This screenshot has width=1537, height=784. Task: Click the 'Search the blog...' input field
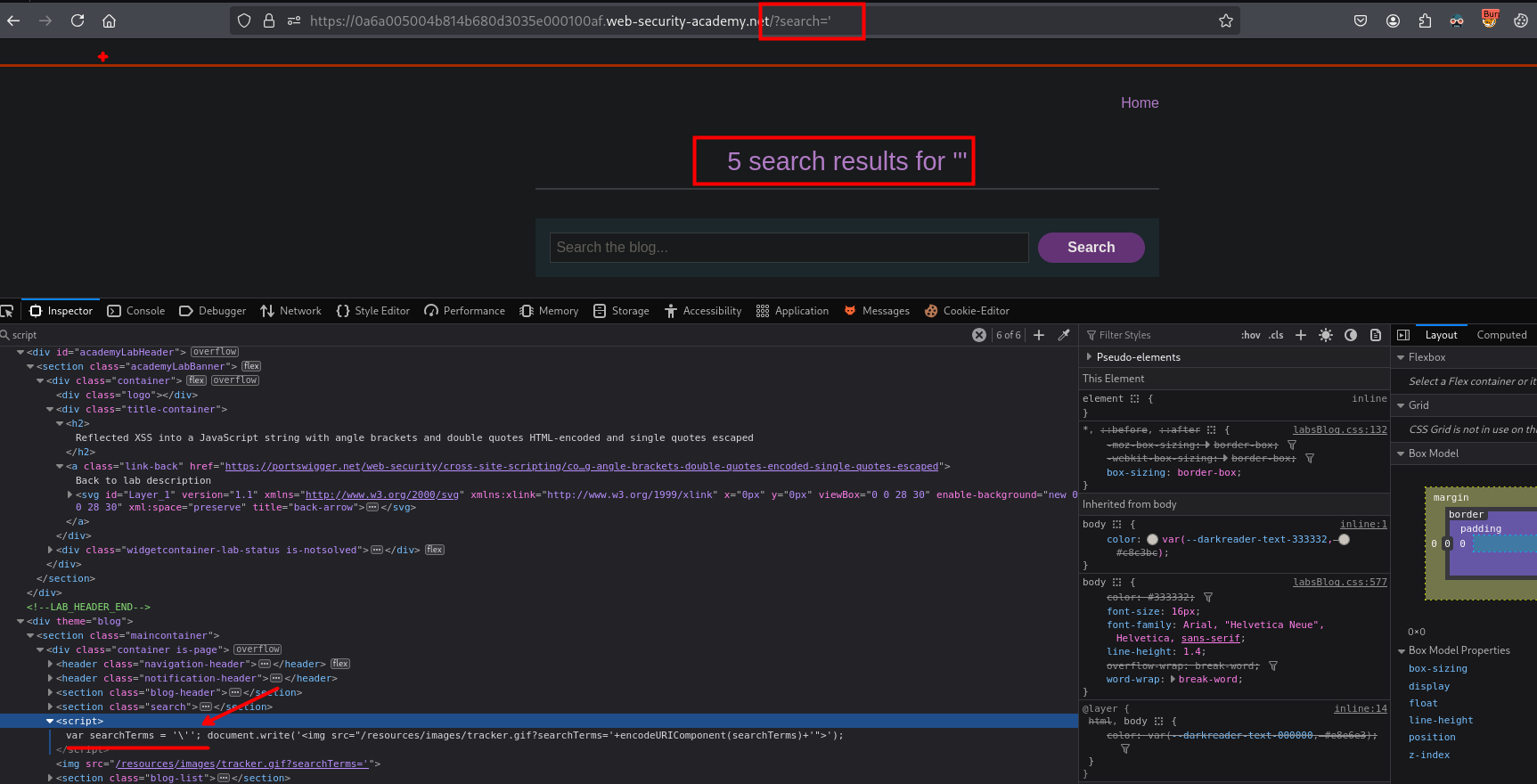point(789,248)
